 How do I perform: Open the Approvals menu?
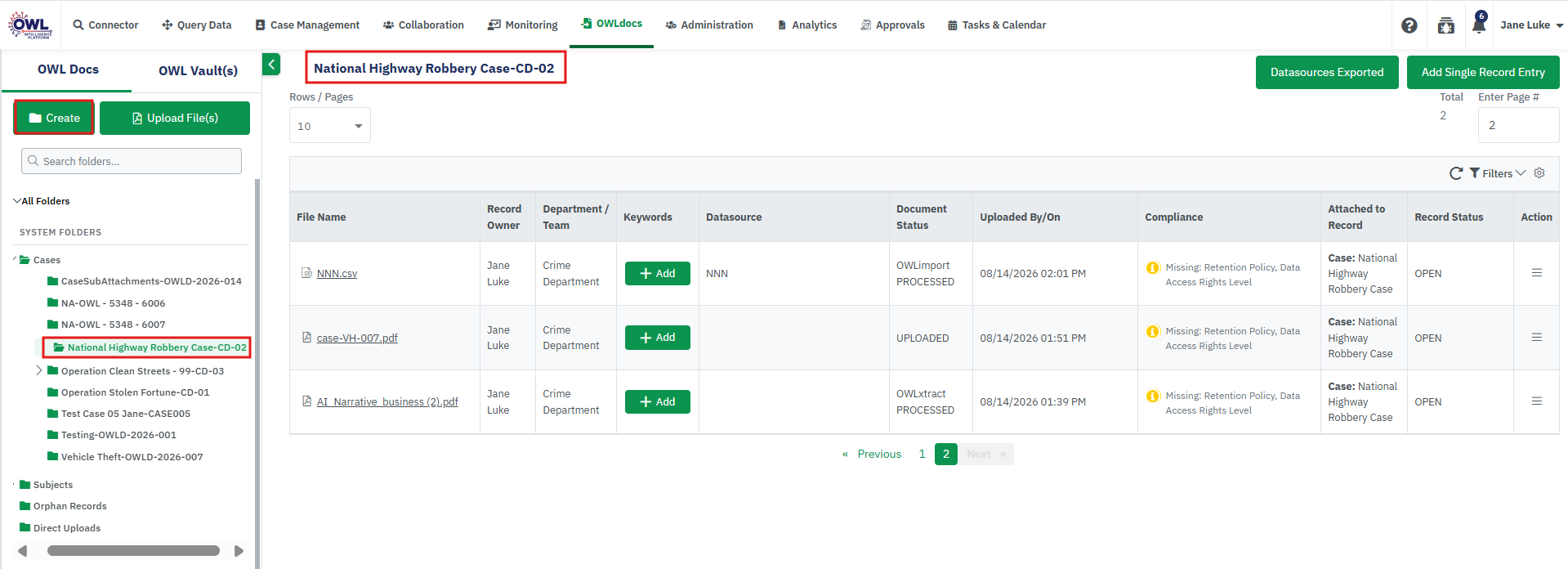[x=893, y=25]
